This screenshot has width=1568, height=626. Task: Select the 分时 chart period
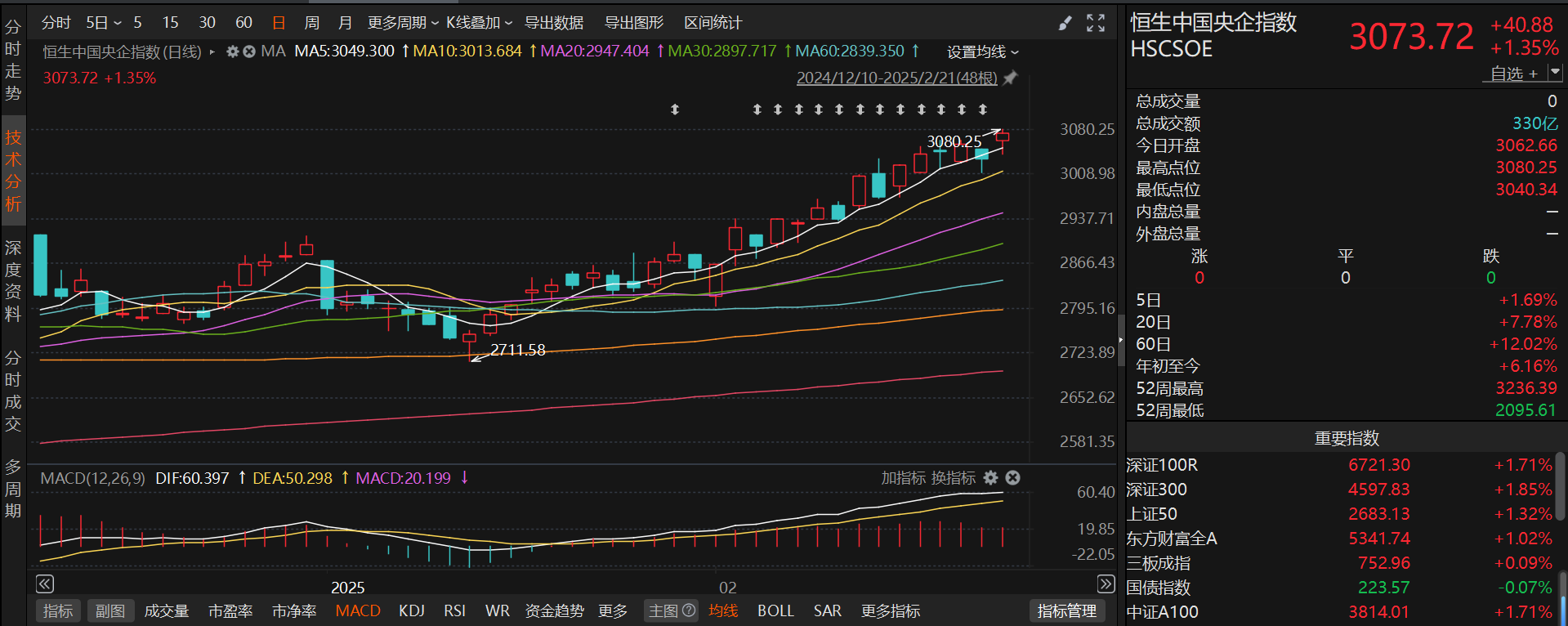56,23
